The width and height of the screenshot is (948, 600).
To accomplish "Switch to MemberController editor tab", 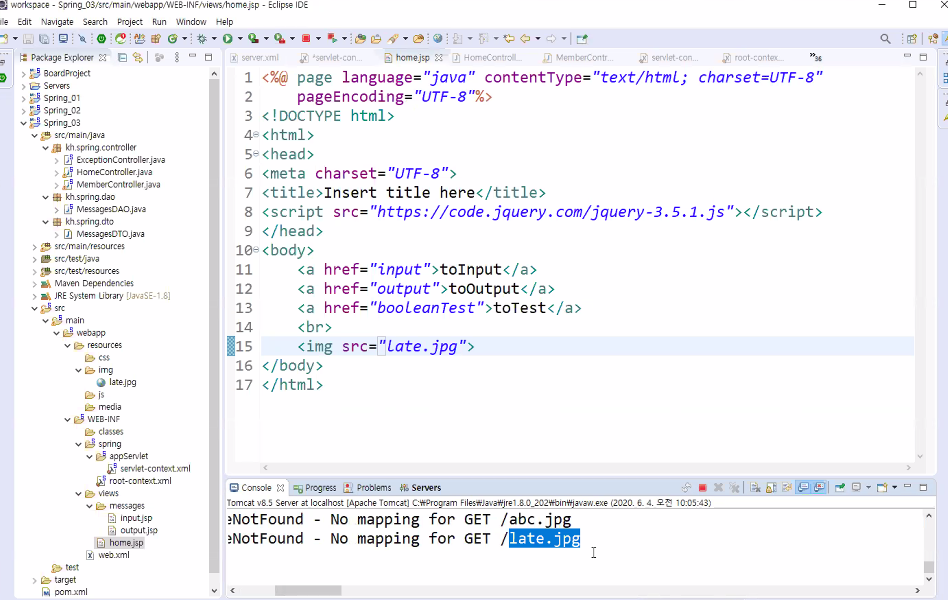I will tap(578, 57).
